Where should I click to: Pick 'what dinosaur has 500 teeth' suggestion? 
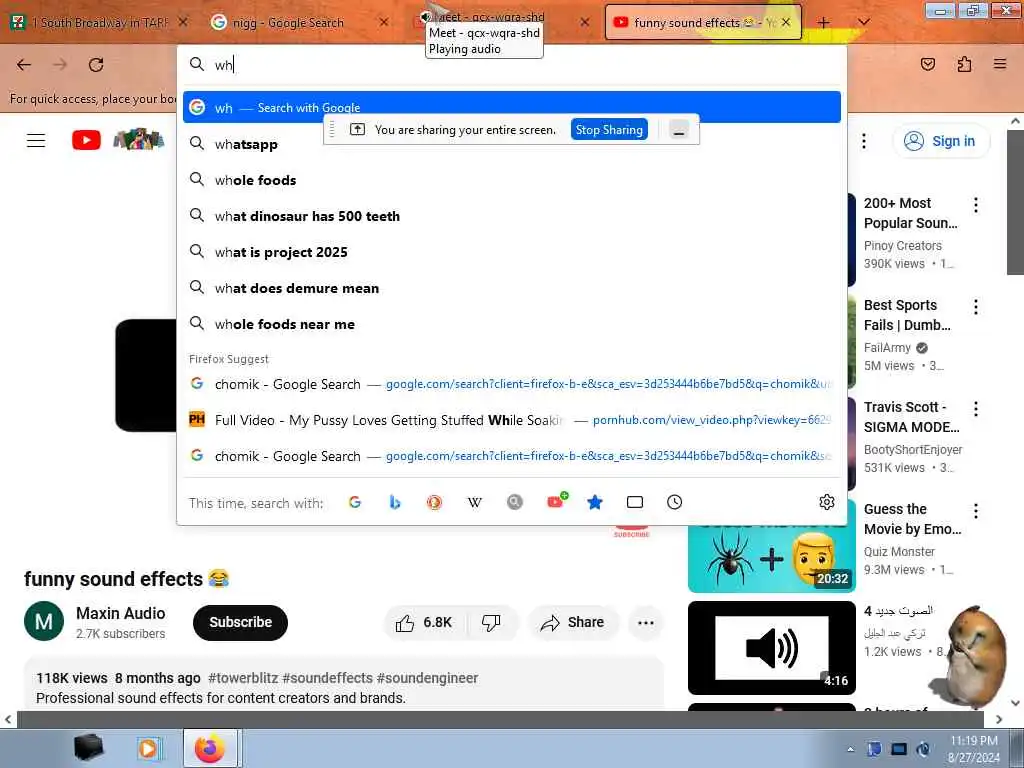511,216
